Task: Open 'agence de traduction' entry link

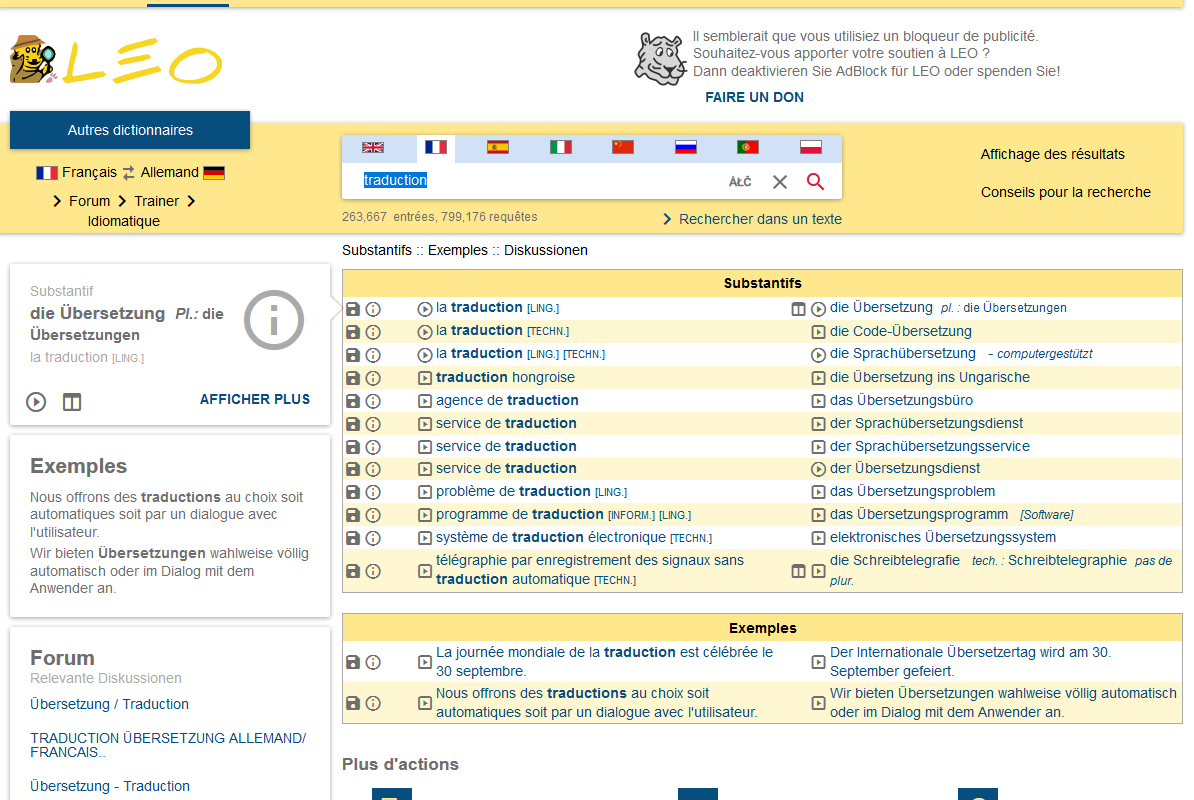Action: [x=507, y=400]
